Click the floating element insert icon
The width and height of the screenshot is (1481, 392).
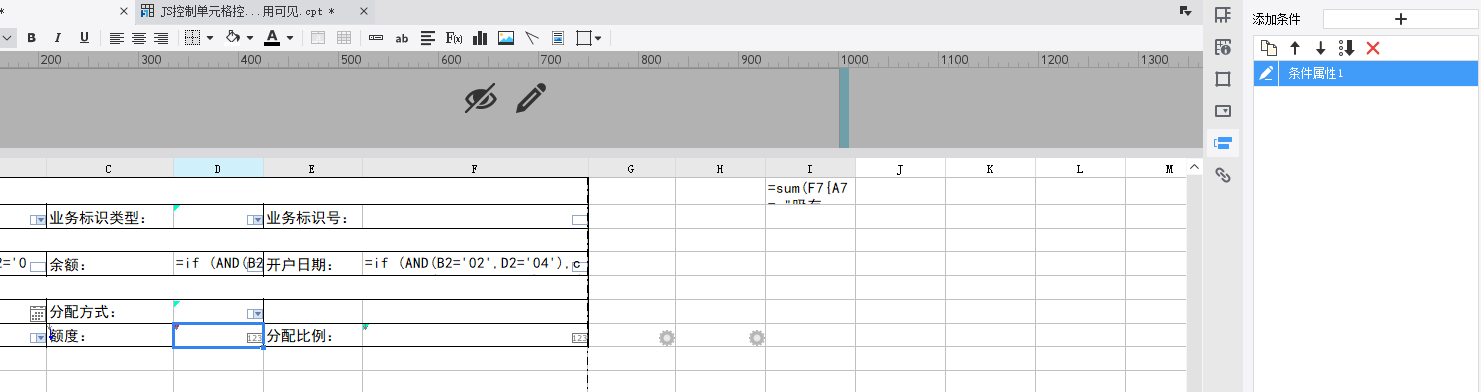tap(584, 38)
